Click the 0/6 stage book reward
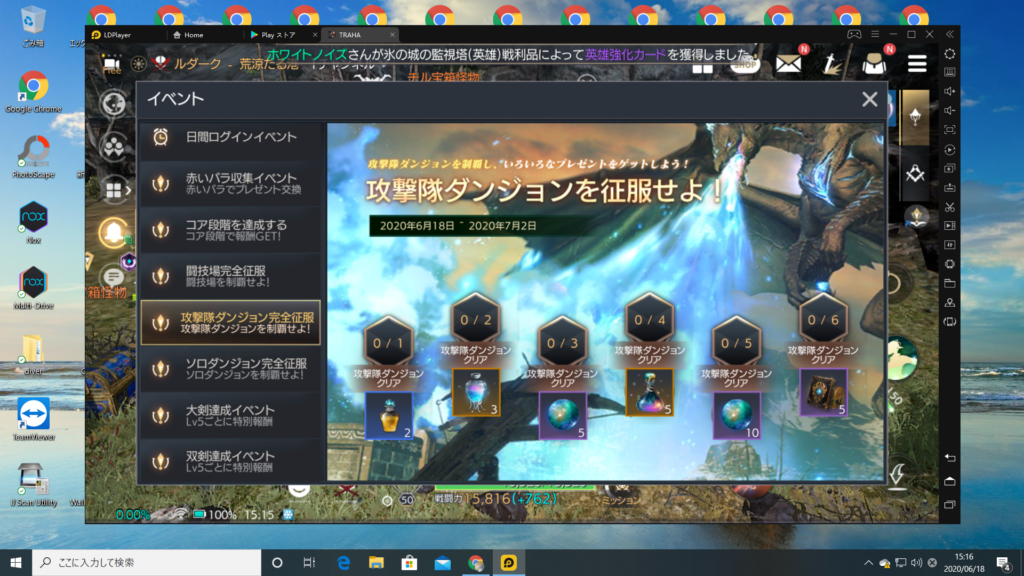This screenshot has width=1024, height=576. click(823, 392)
